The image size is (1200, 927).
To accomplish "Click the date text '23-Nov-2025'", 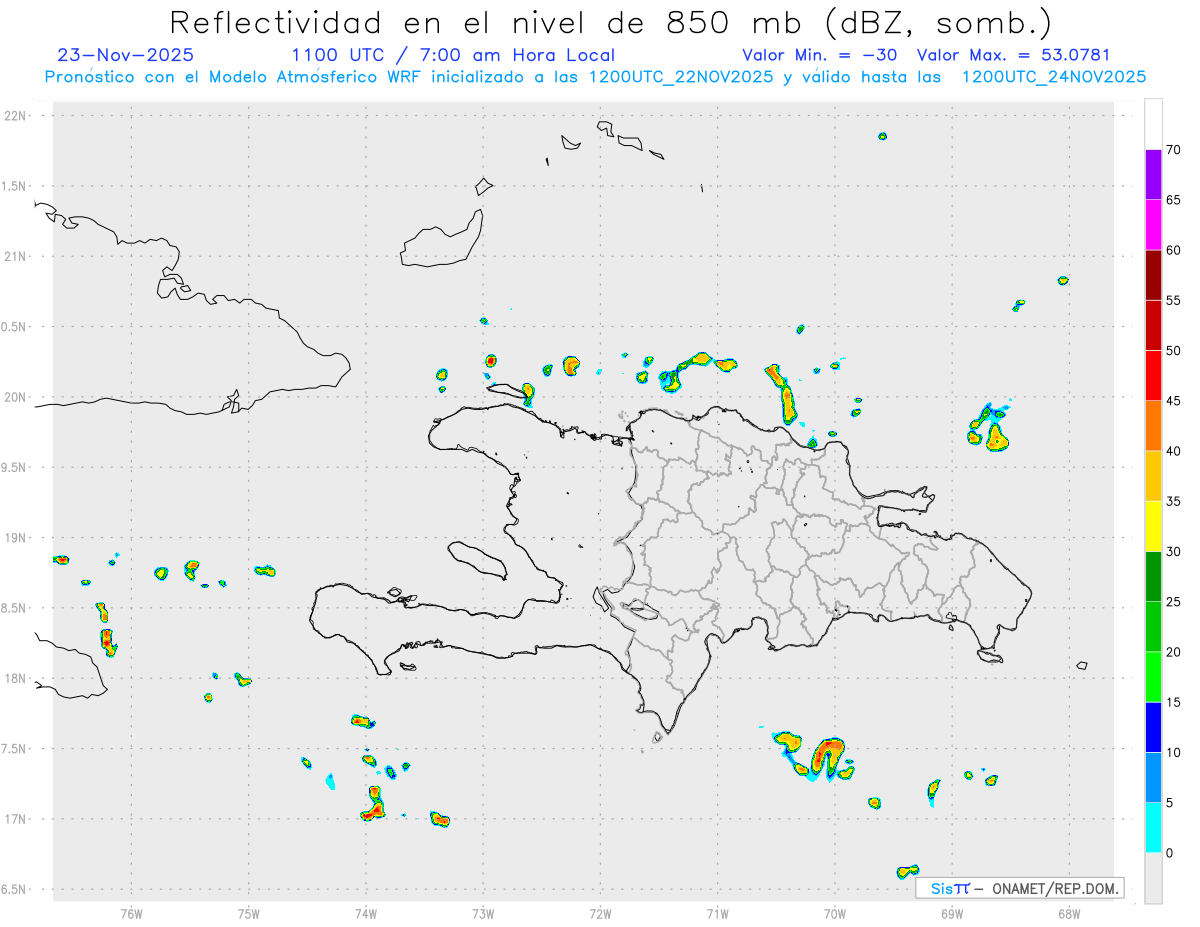I will pos(126,55).
